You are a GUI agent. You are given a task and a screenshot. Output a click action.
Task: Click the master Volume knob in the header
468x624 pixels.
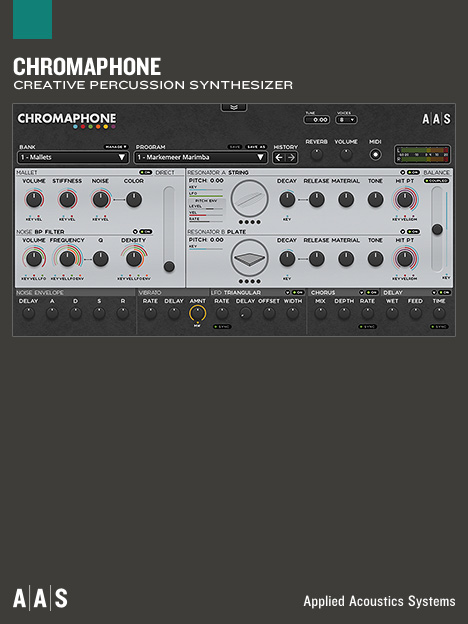point(346,155)
